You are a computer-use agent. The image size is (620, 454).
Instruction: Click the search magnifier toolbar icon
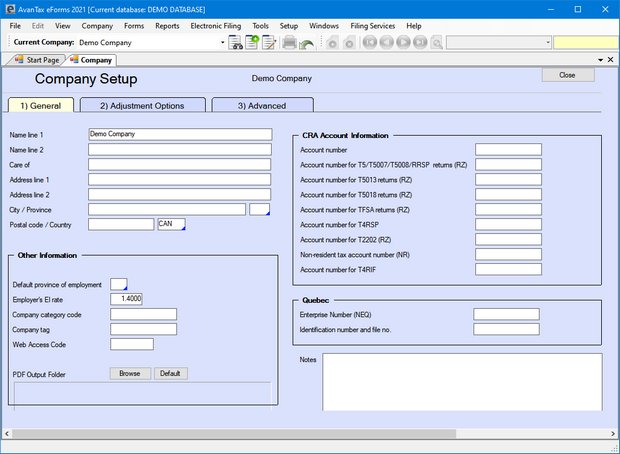(437, 43)
